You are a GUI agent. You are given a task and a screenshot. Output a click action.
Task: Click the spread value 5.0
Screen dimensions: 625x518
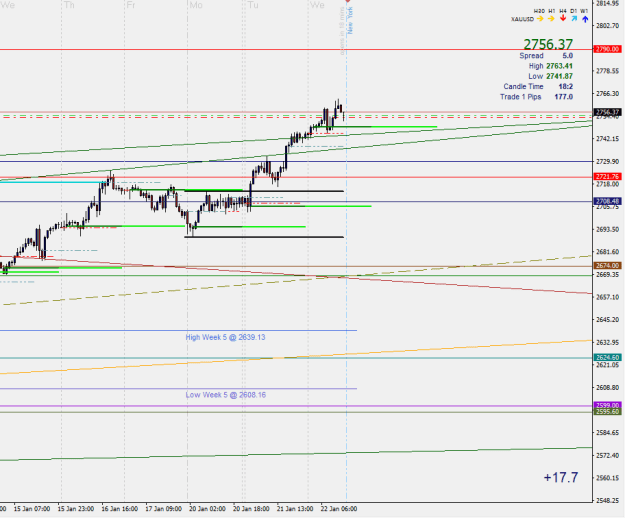pos(568,56)
